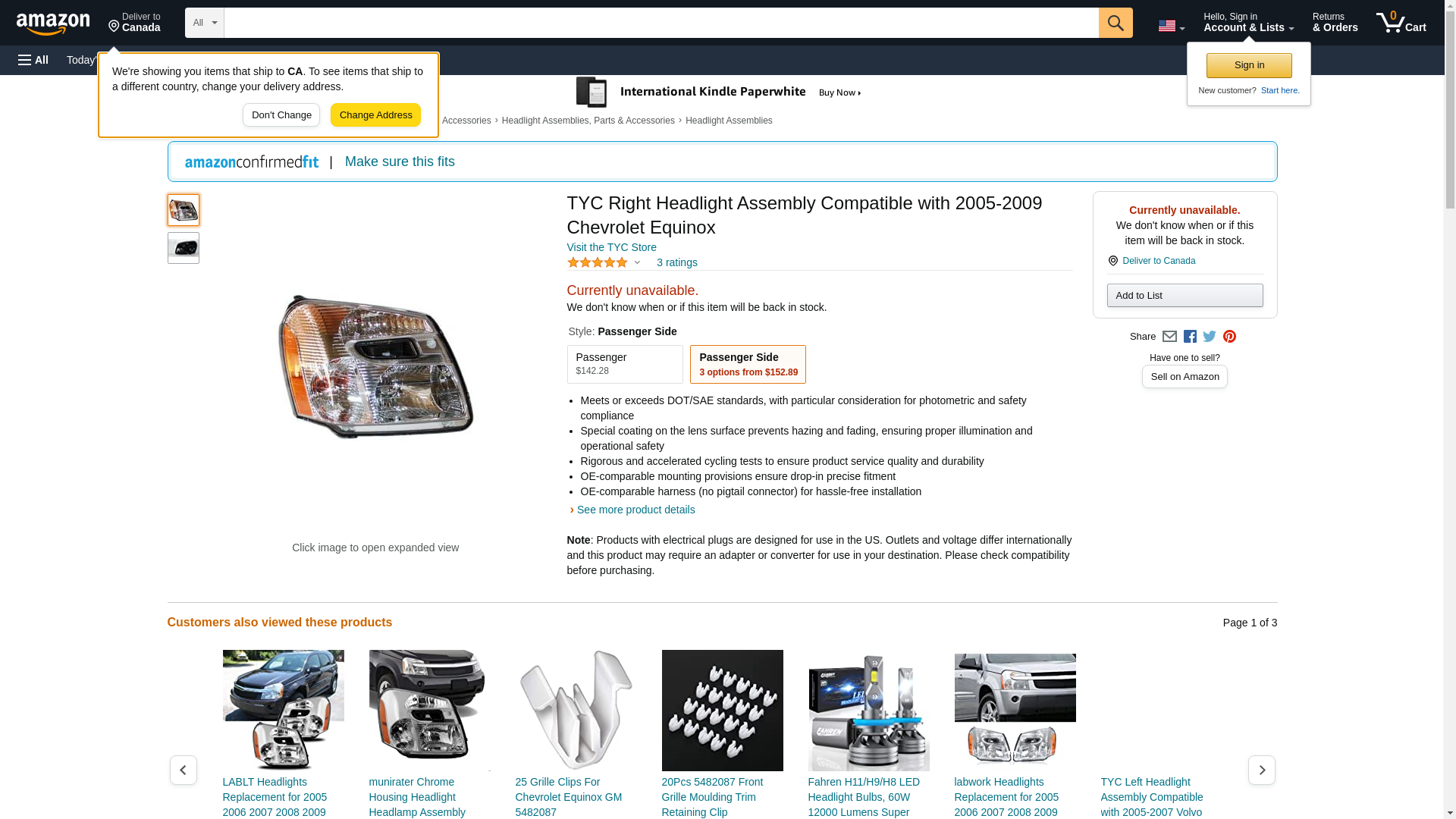
Task: Go to next carousel page arrow
Action: [x=1261, y=770]
